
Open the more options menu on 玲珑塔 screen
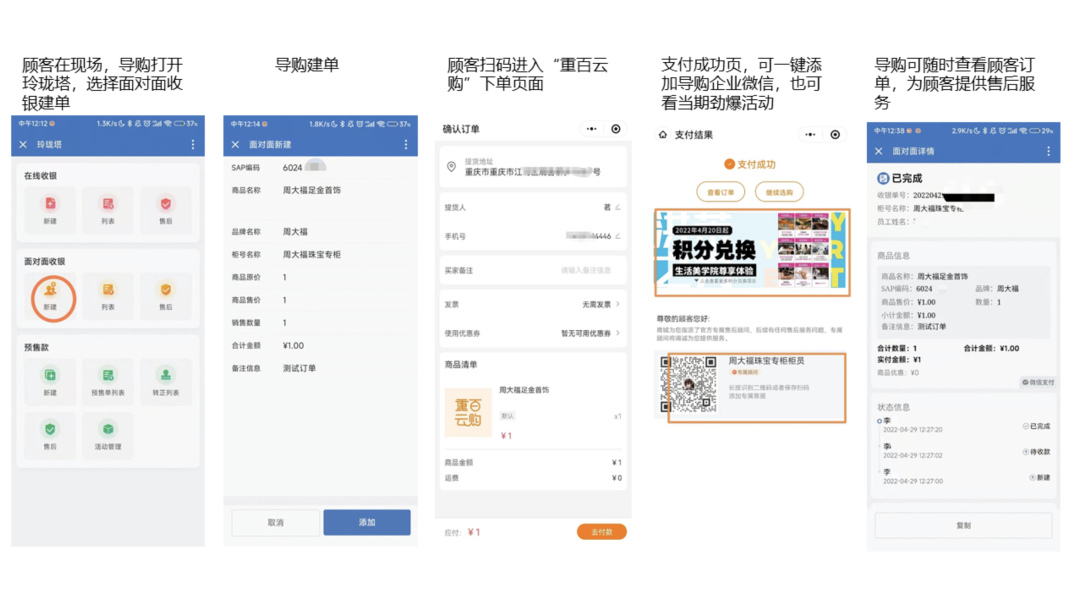point(193,145)
